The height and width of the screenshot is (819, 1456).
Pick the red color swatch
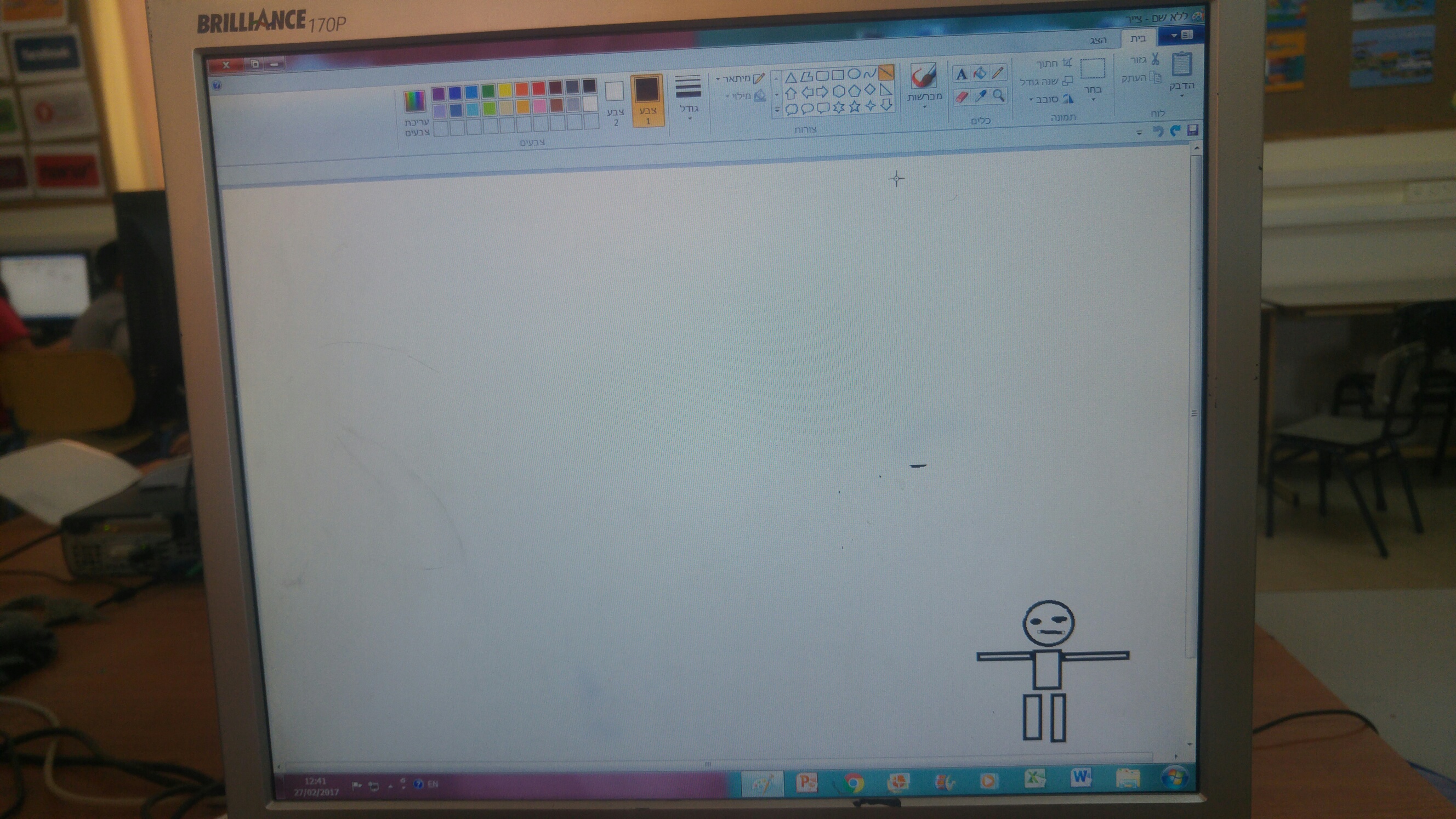tap(538, 88)
